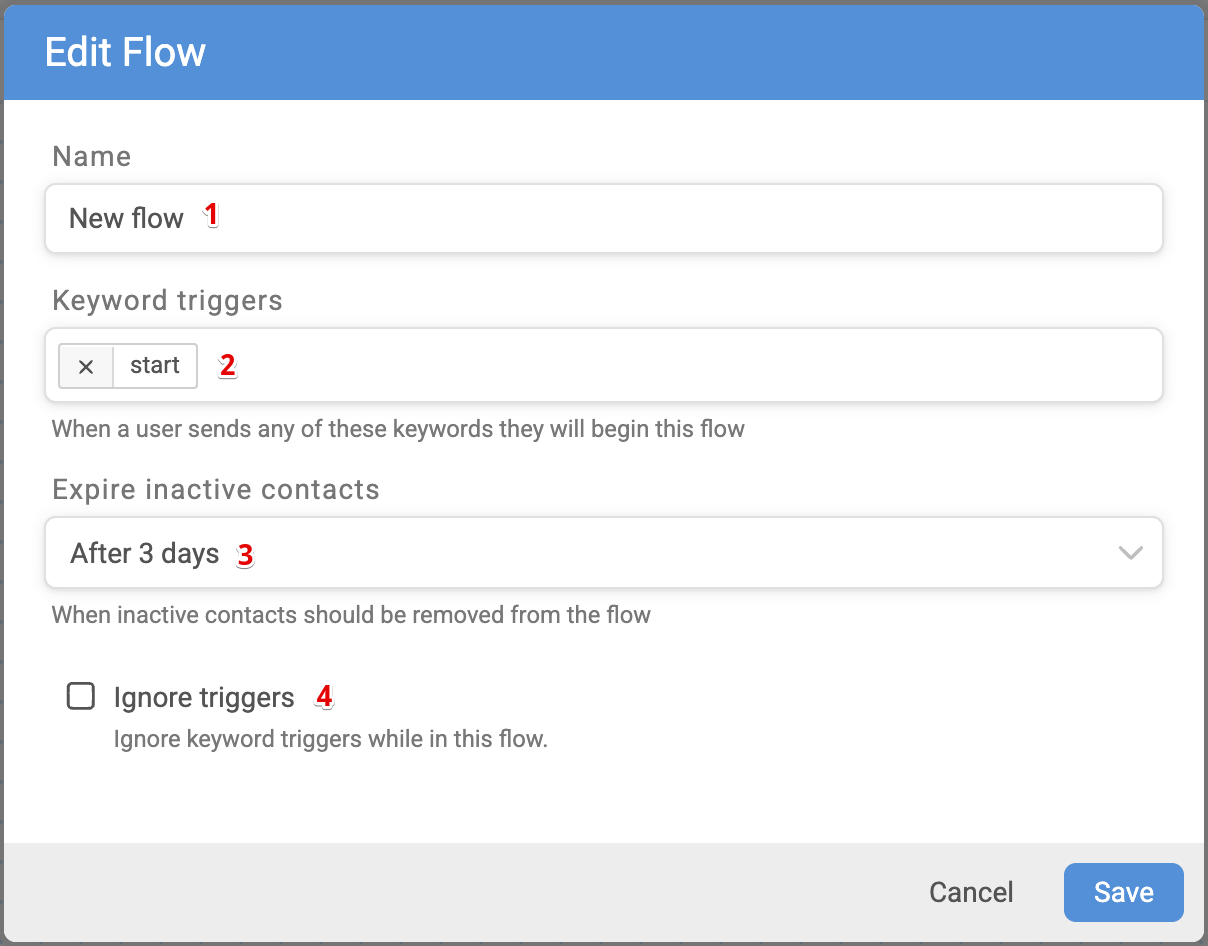This screenshot has height=946, width=1208.
Task: Enable the Ignore triggers checkbox
Action: coord(81,696)
